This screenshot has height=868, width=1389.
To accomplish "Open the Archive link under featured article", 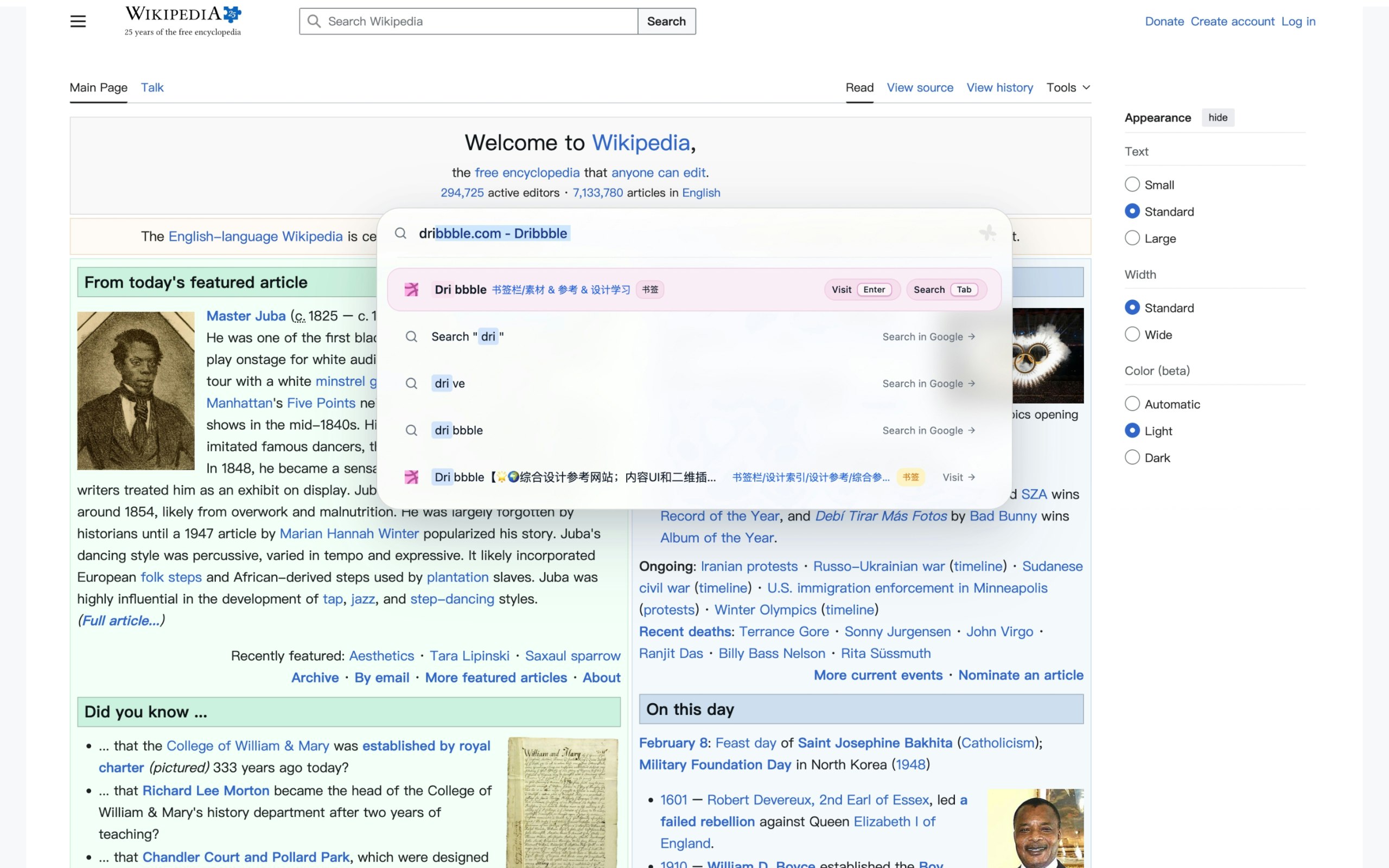I will [x=315, y=678].
